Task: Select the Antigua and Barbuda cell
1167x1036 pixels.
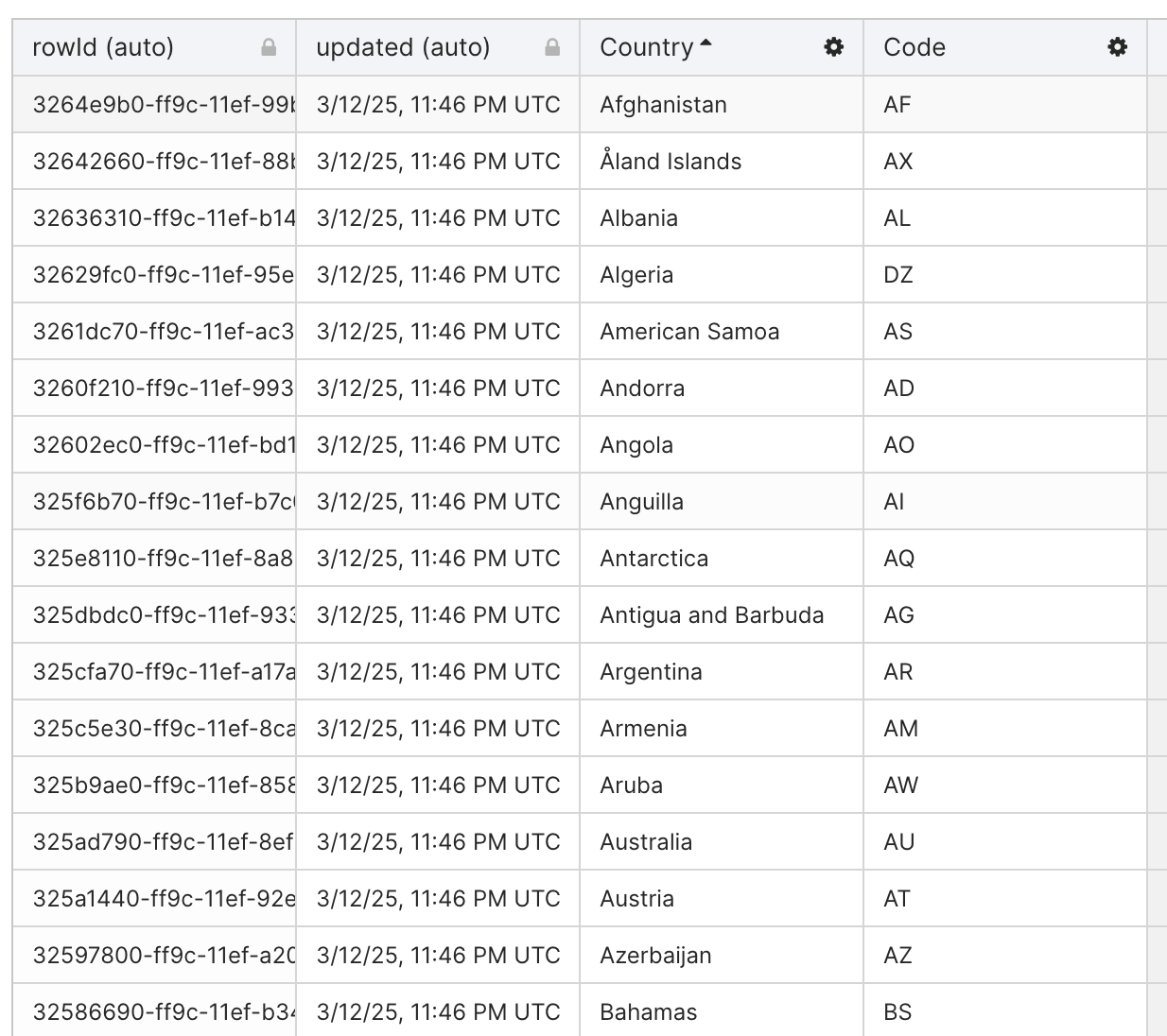Action: click(711, 615)
